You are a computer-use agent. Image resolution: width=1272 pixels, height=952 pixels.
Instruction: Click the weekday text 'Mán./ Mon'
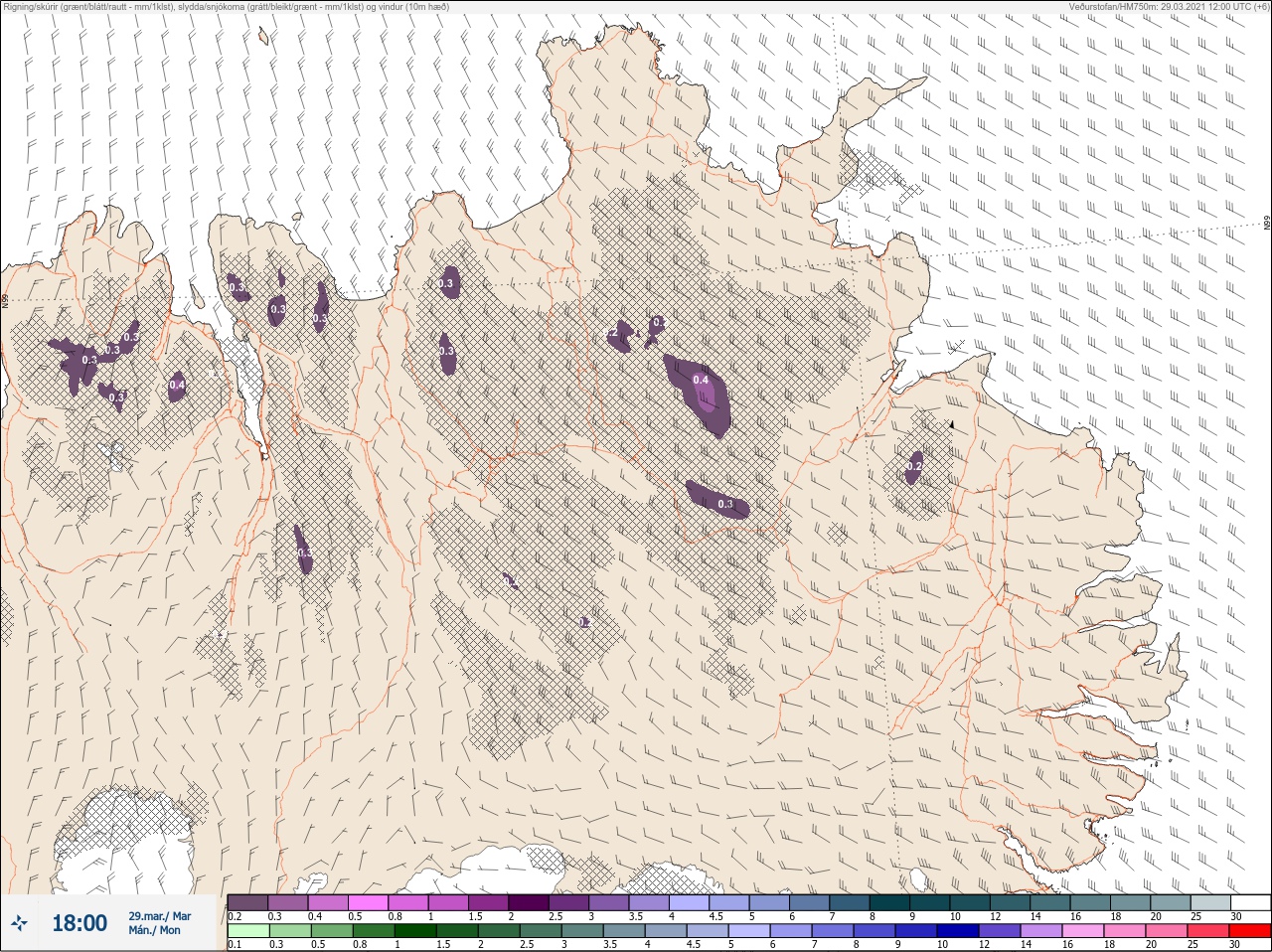pos(155,931)
